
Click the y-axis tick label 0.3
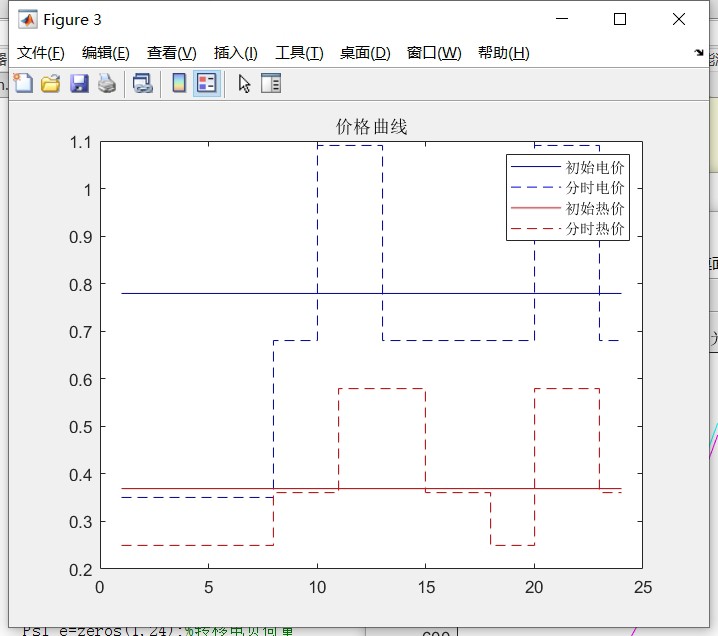coord(81,522)
